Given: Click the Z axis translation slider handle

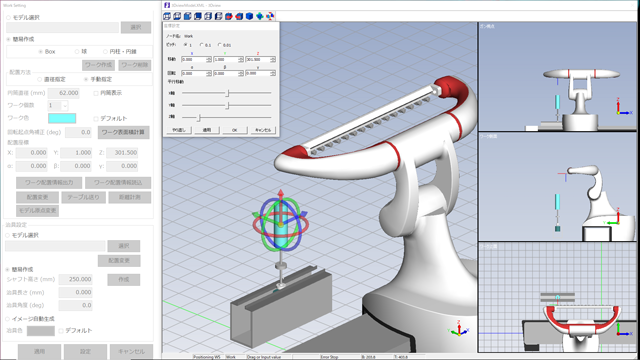Looking at the screenshot, I should (199, 118).
